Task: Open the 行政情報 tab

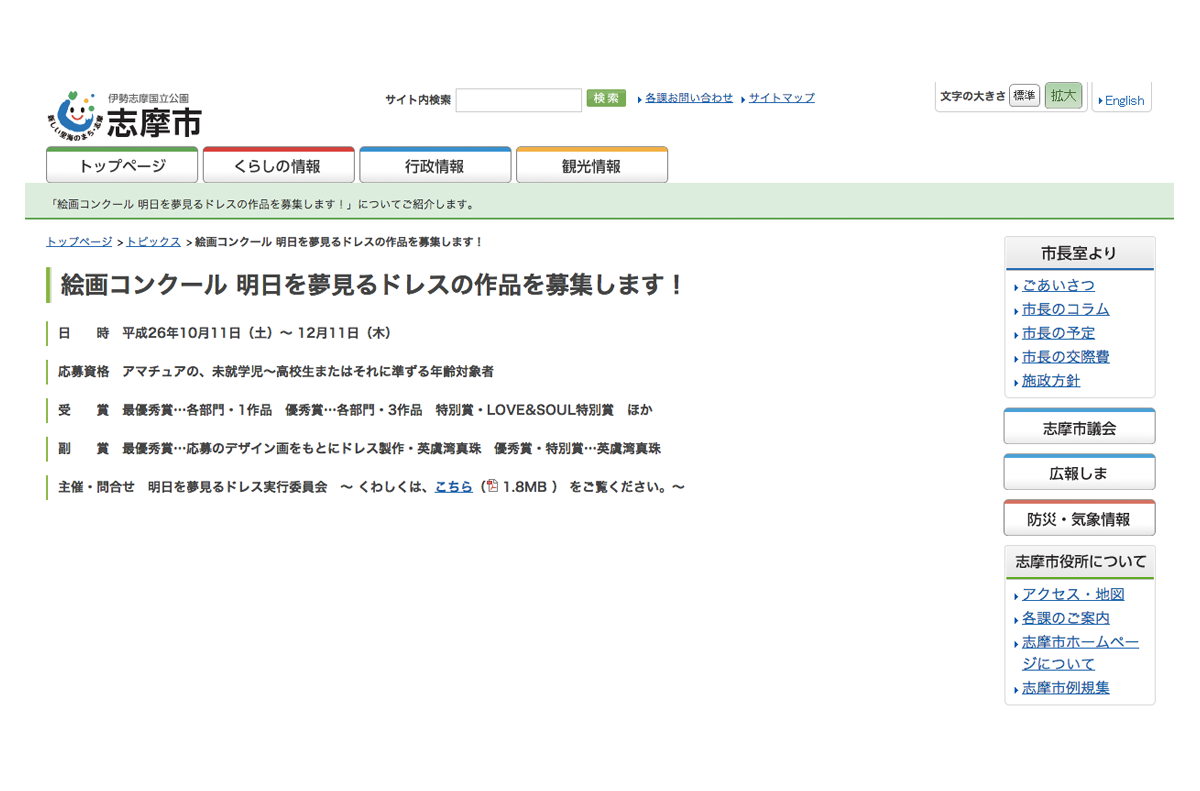Action: pyautogui.click(x=435, y=166)
